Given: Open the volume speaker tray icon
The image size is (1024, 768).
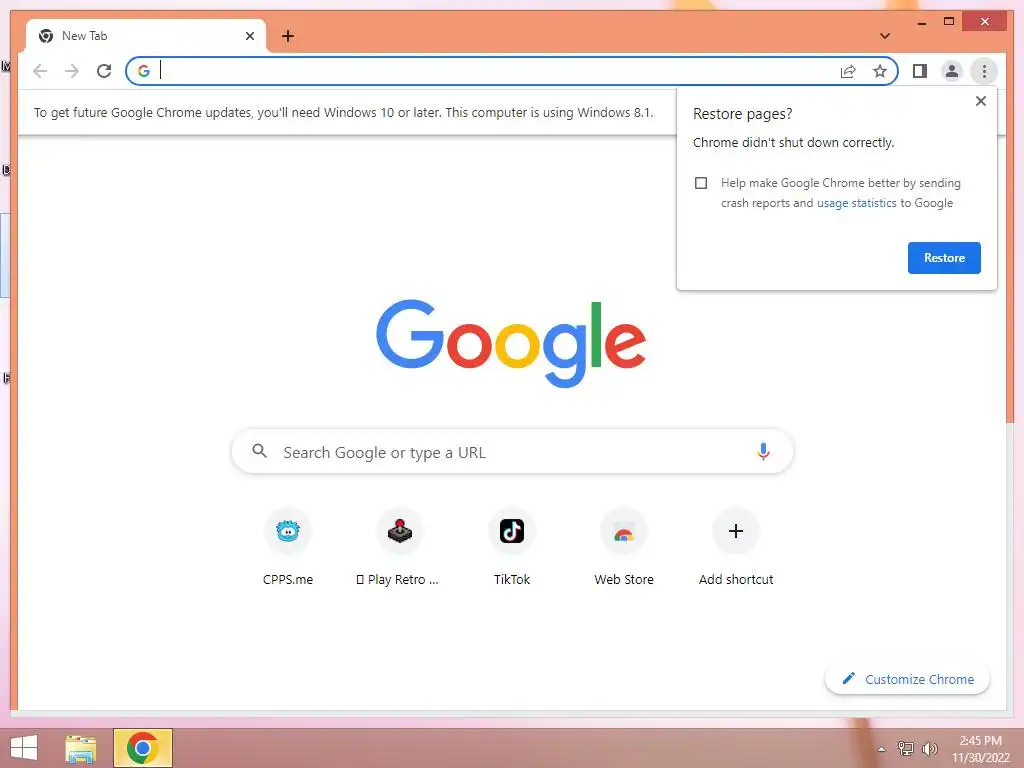Looking at the screenshot, I should (929, 748).
